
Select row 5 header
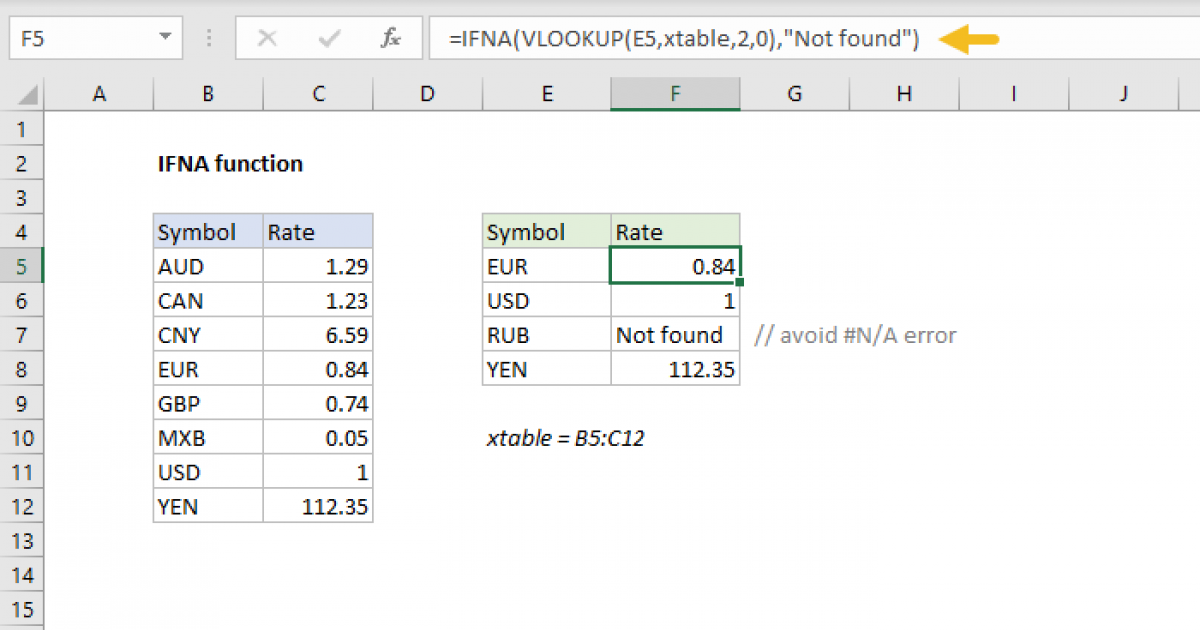click(x=21, y=266)
